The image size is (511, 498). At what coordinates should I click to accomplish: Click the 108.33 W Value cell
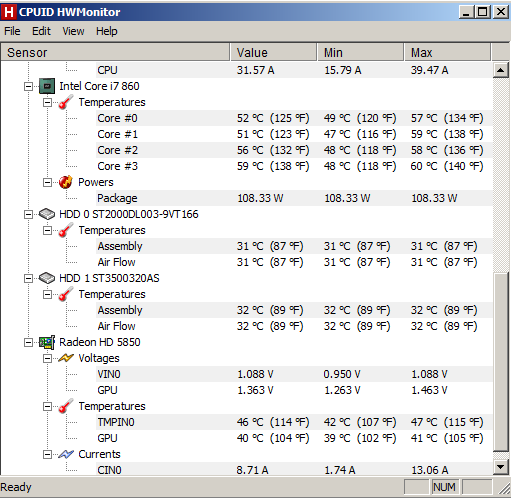(x=260, y=198)
